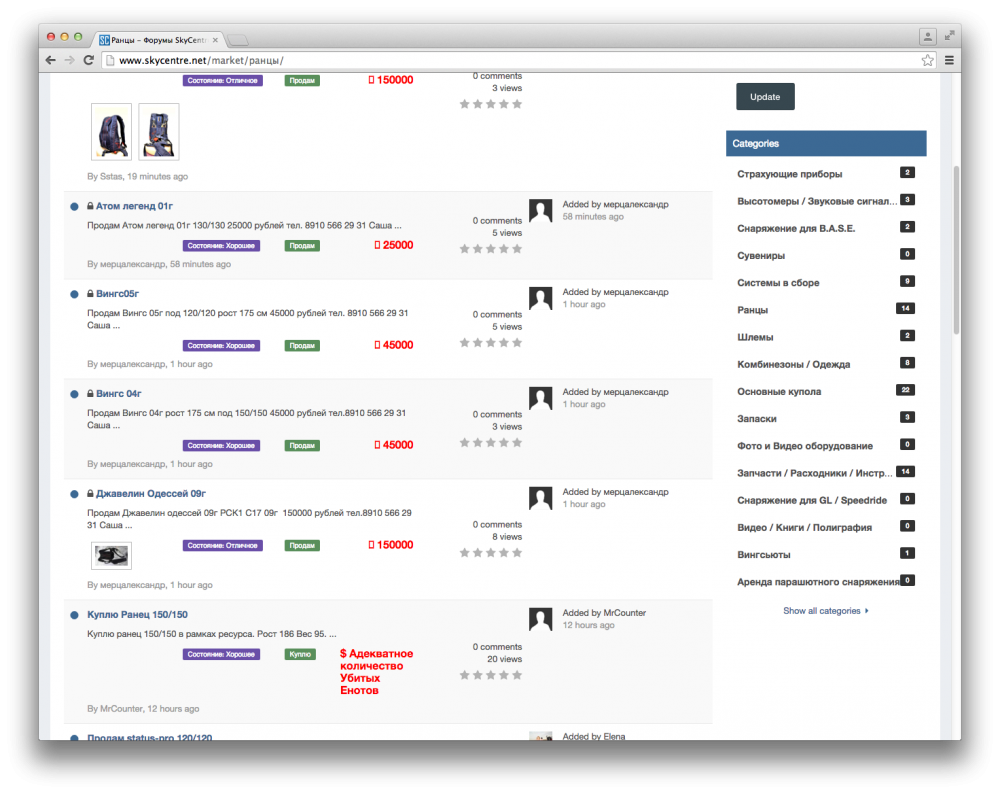Open the Джавелин Одессей 09г listing
1000x794 pixels.
(x=151, y=494)
